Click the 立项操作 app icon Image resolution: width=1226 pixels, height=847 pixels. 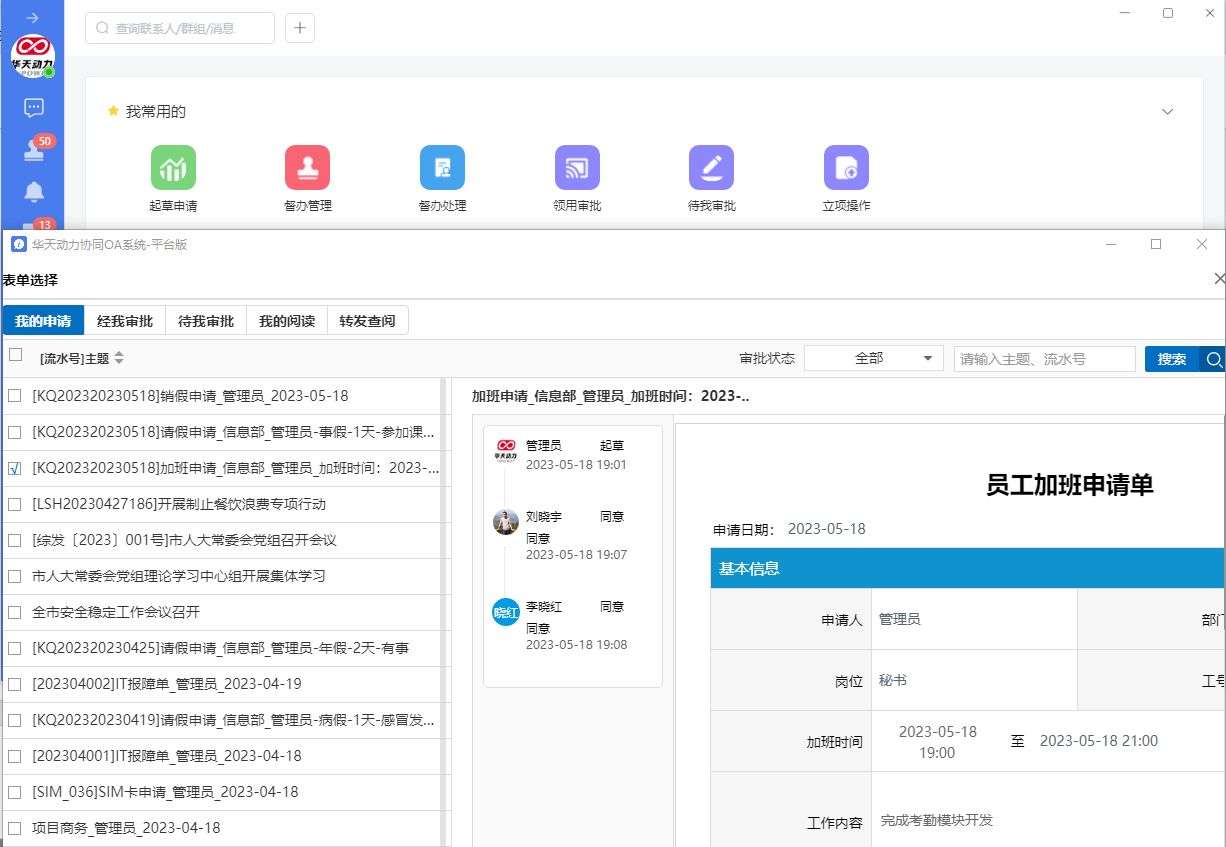(846, 168)
